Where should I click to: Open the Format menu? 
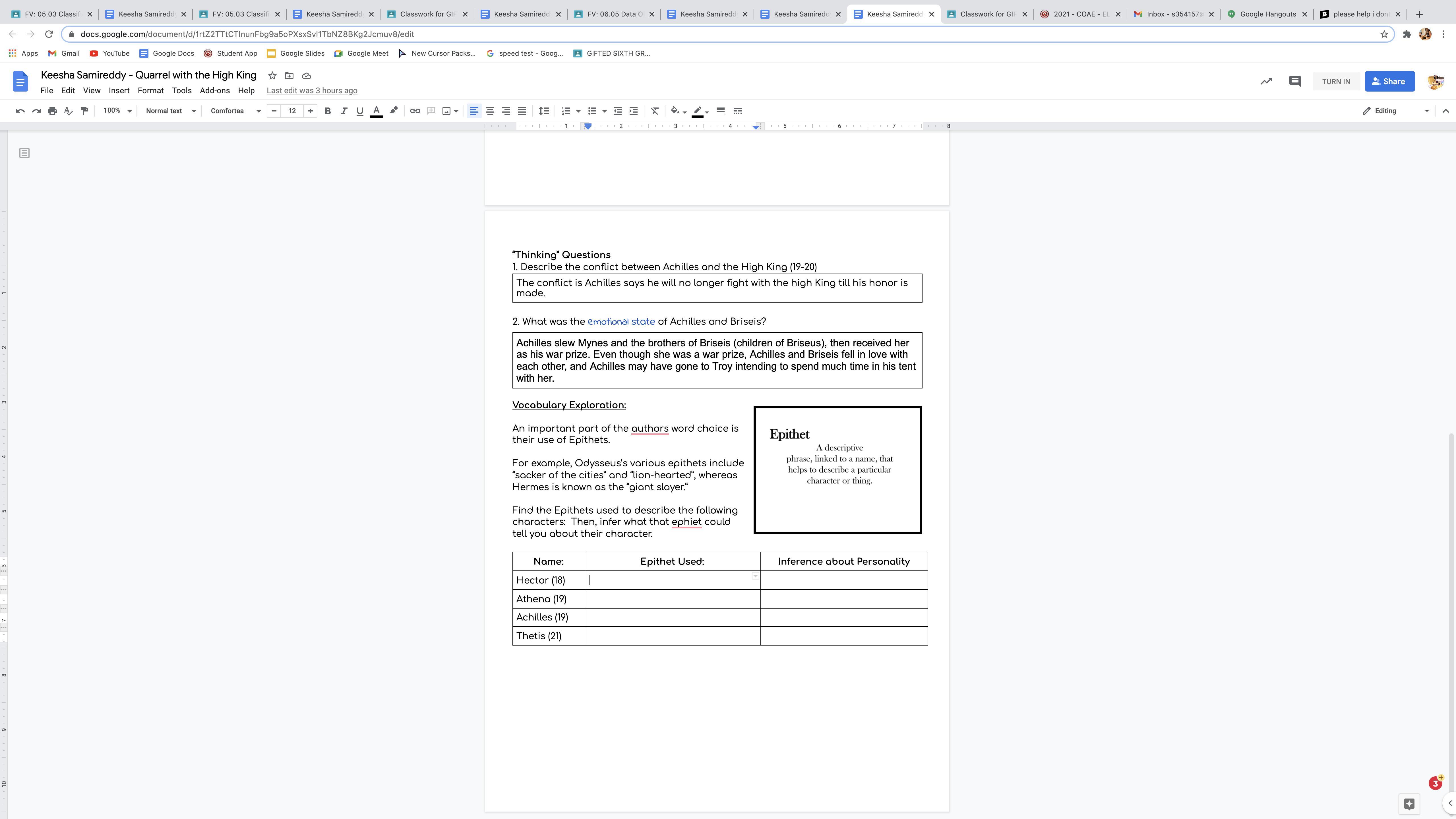[x=150, y=90]
